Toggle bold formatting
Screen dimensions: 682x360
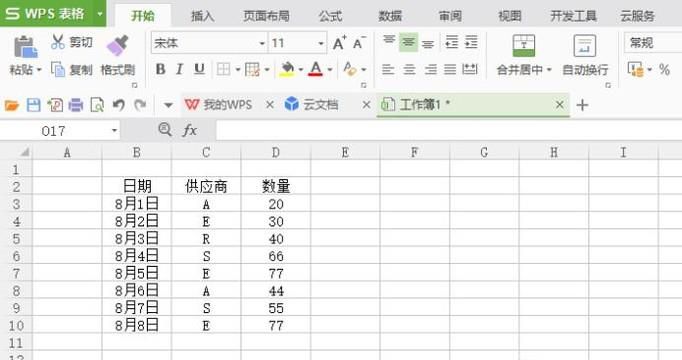[160, 69]
